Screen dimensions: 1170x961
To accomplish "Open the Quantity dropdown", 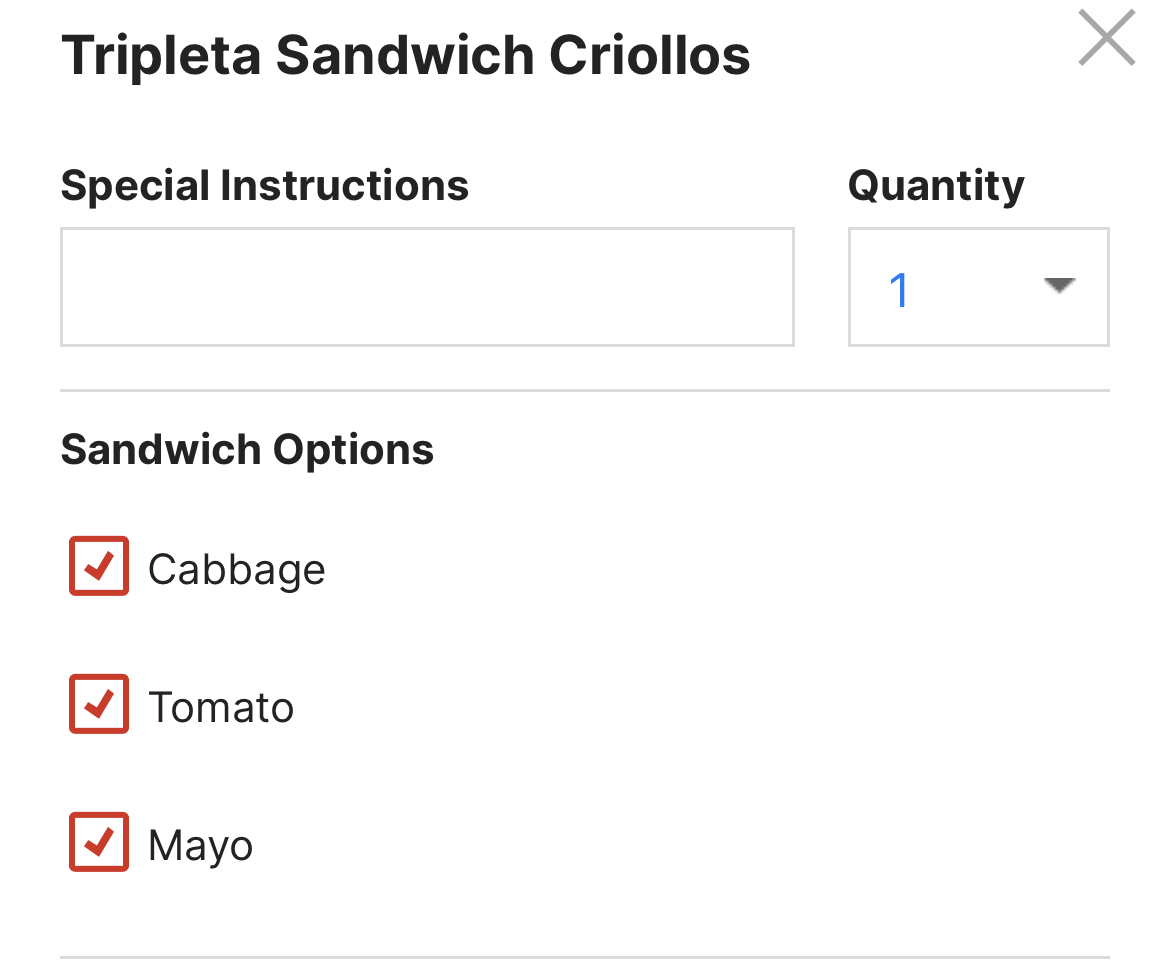I will click(978, 287).
